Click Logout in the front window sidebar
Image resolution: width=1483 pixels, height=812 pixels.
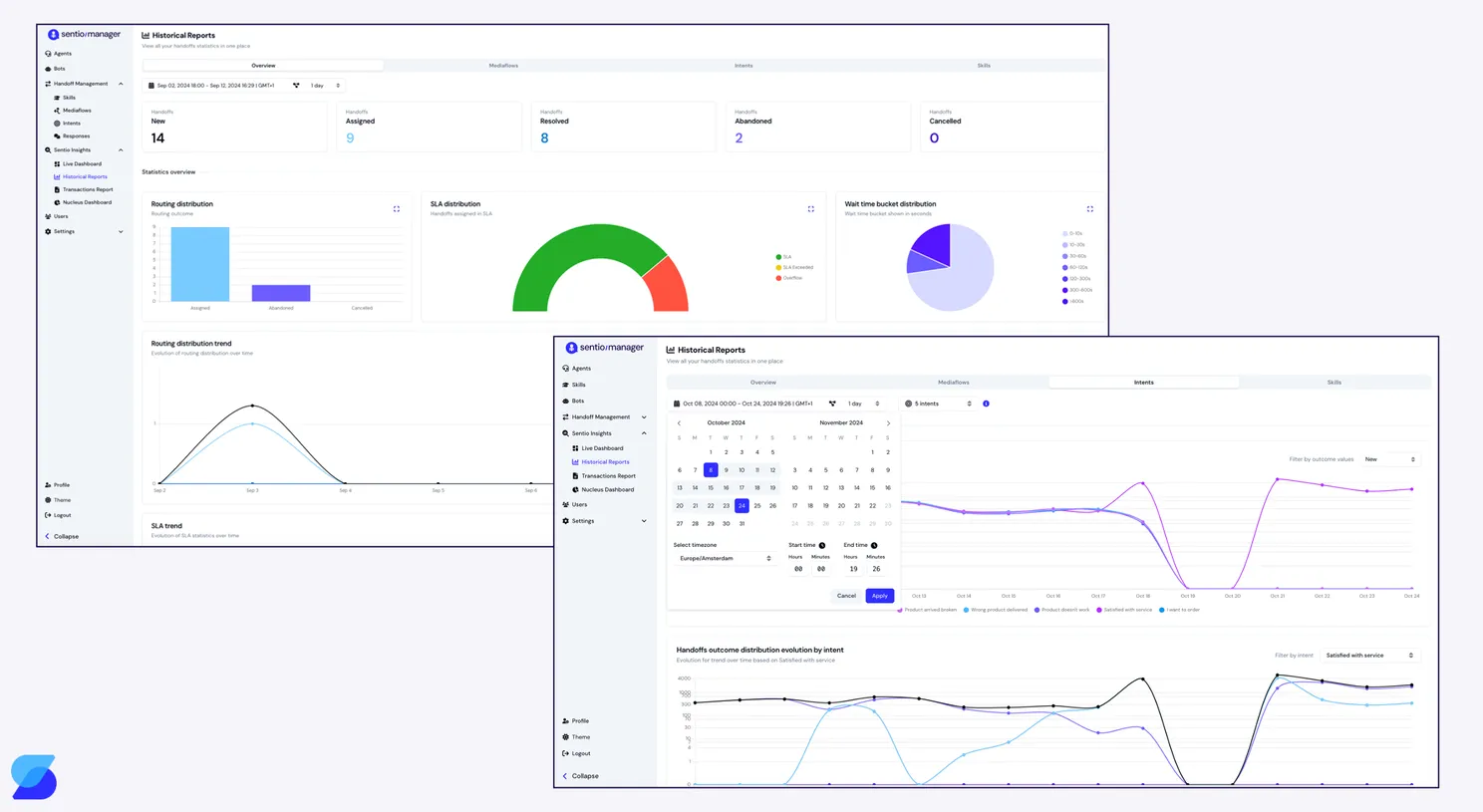point(576,753)
